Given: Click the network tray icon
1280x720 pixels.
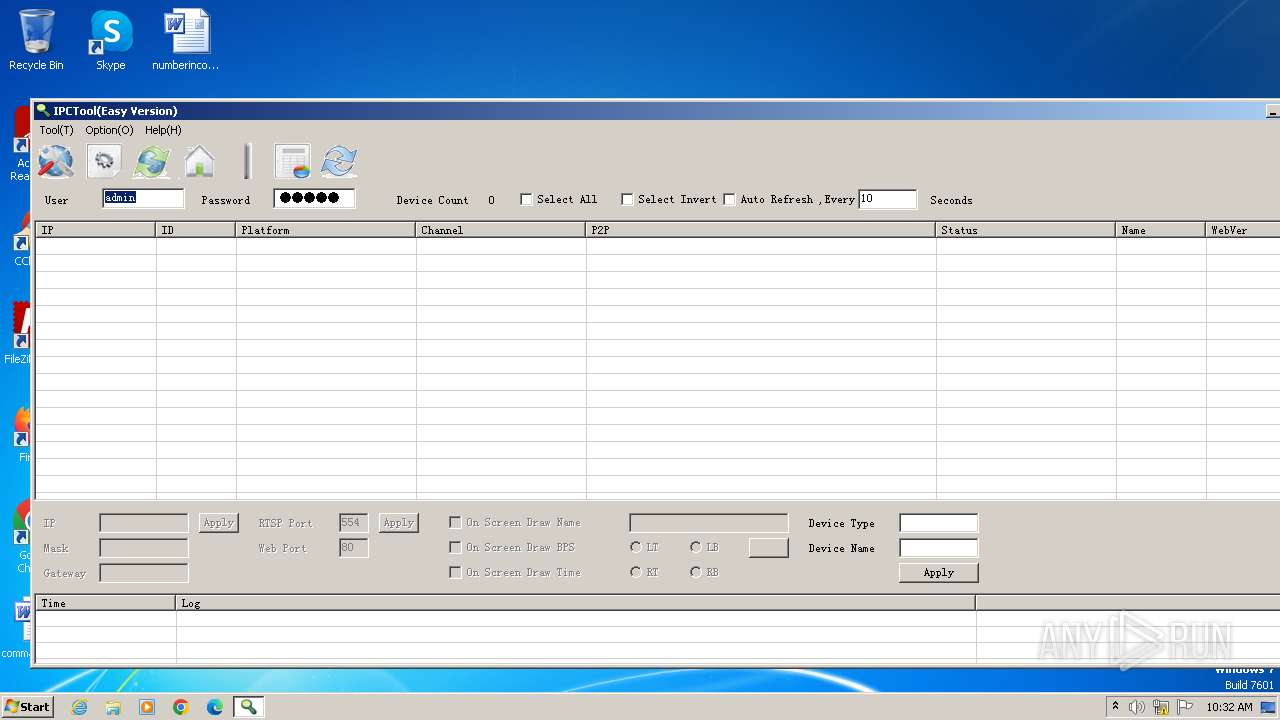Looking at the screenshot, I should (1161, 707).
